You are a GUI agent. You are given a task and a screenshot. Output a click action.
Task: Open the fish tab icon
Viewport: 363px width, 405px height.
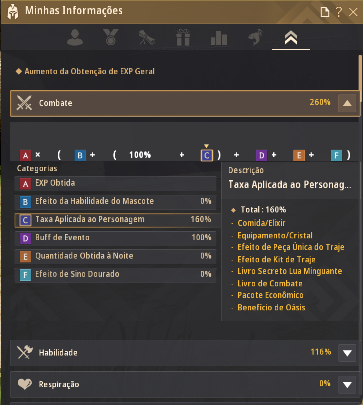pyautogui.click(x=255, y=37)
